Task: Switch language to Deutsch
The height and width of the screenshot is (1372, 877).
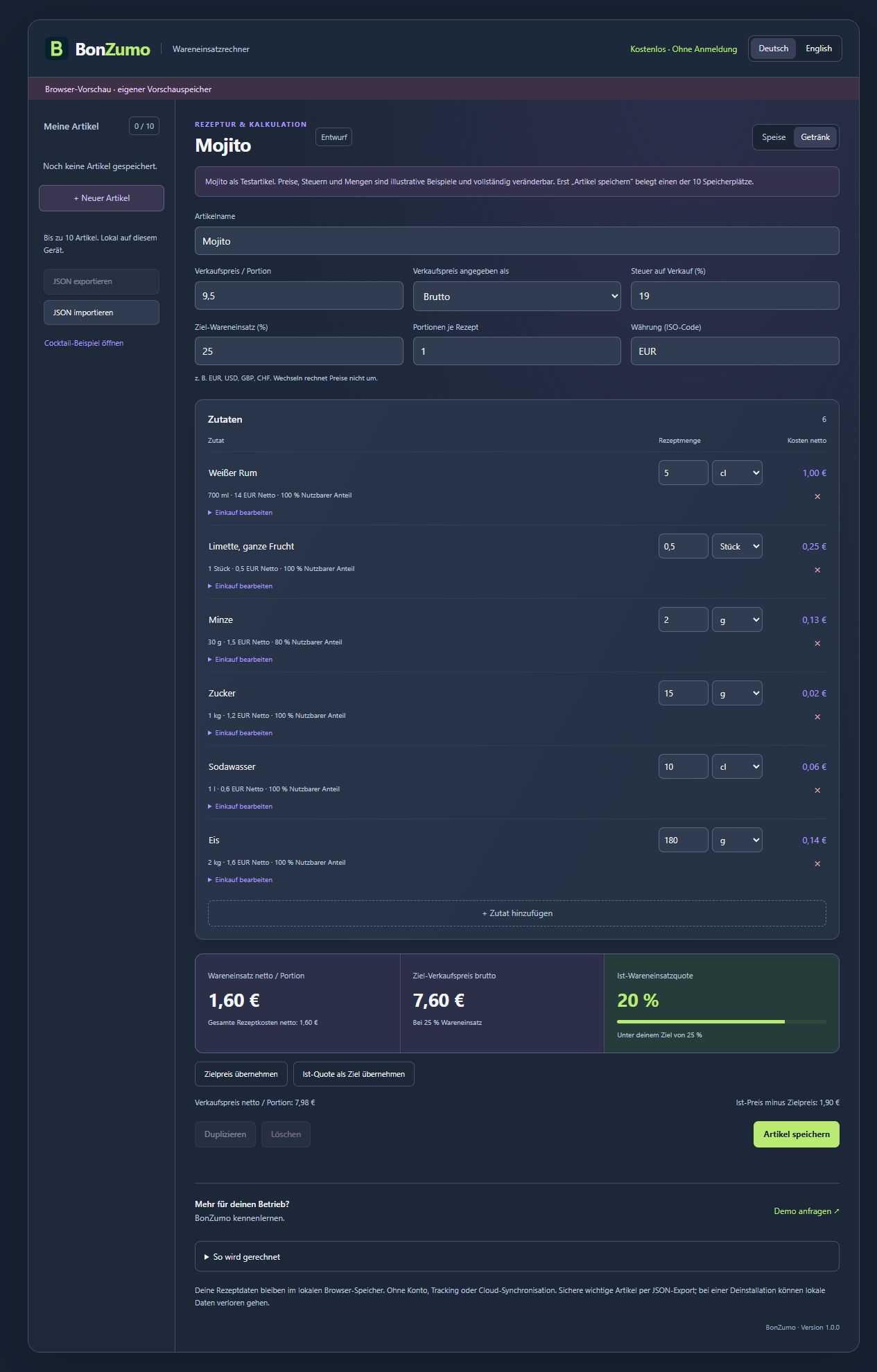Action: pyautogui.click(x=773, y=49)
